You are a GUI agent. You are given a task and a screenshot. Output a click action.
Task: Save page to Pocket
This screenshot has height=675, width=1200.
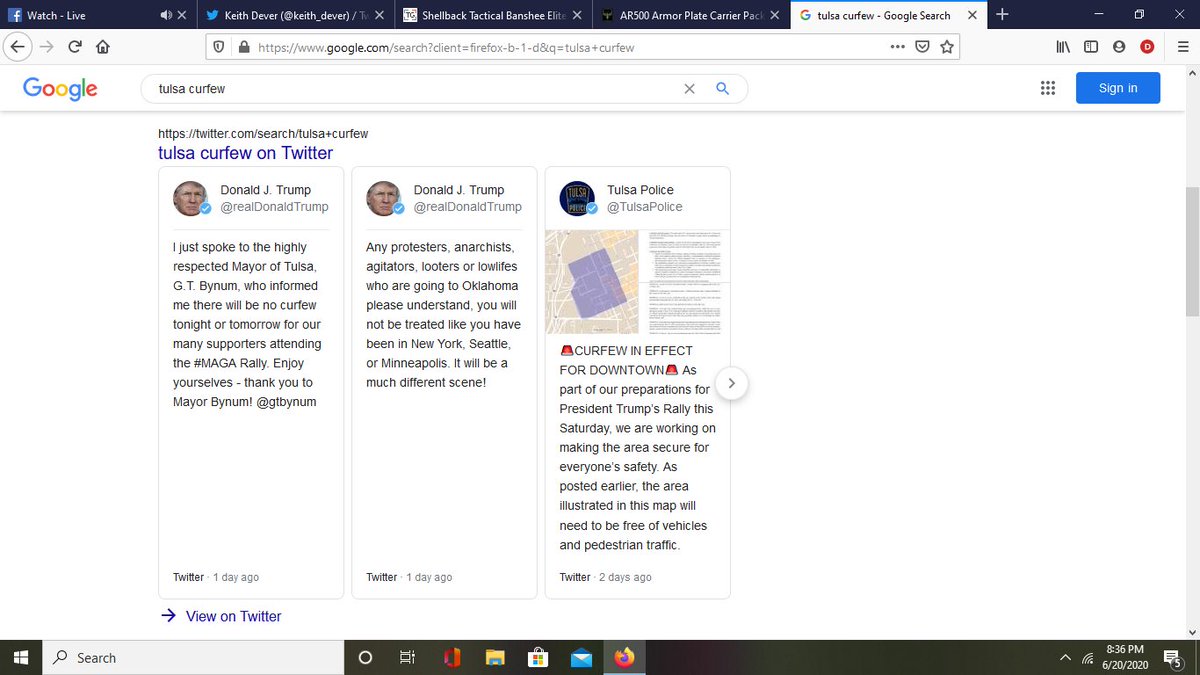(922, 47)
